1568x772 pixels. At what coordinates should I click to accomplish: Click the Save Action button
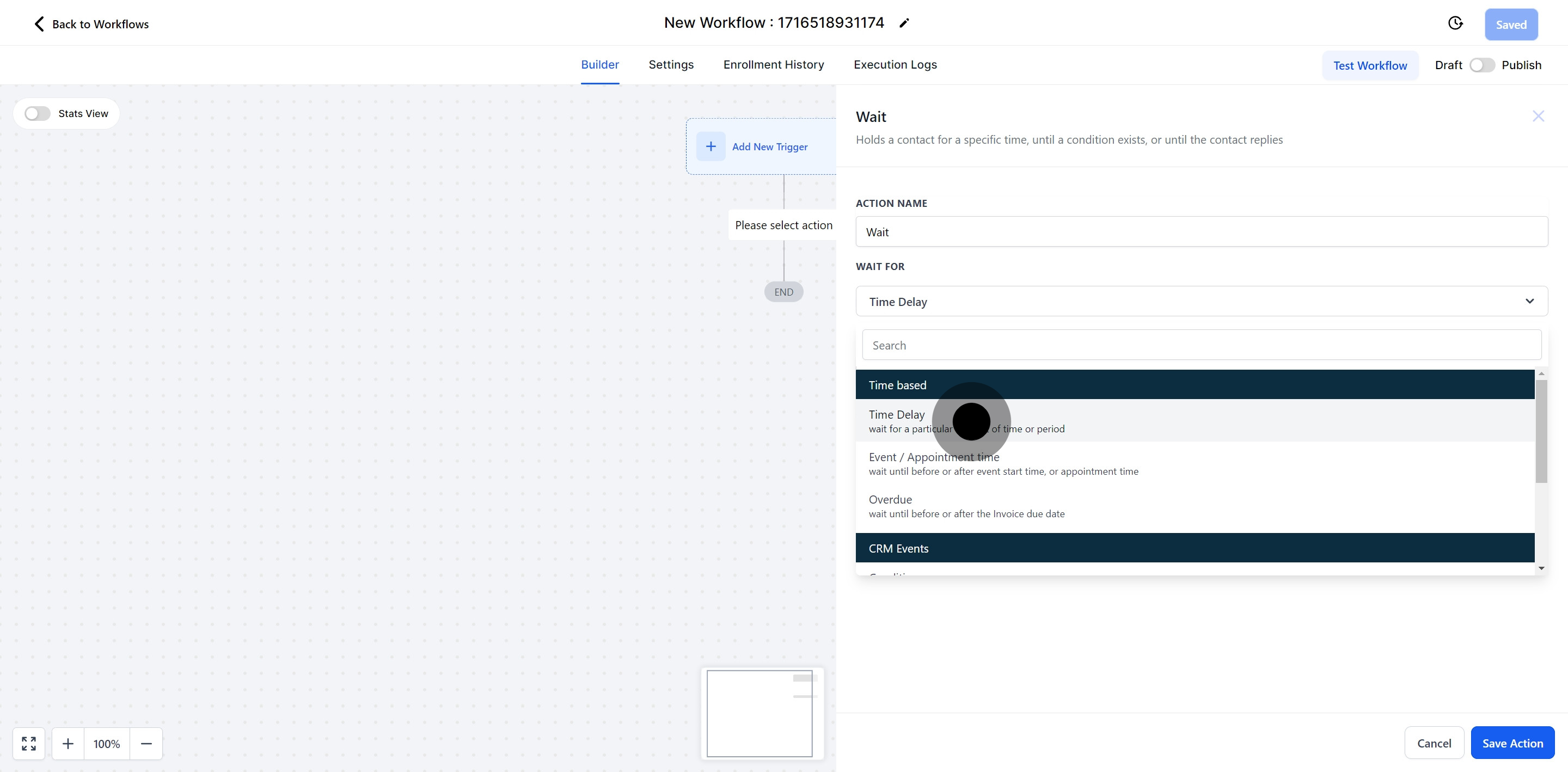pos(1512,743)
